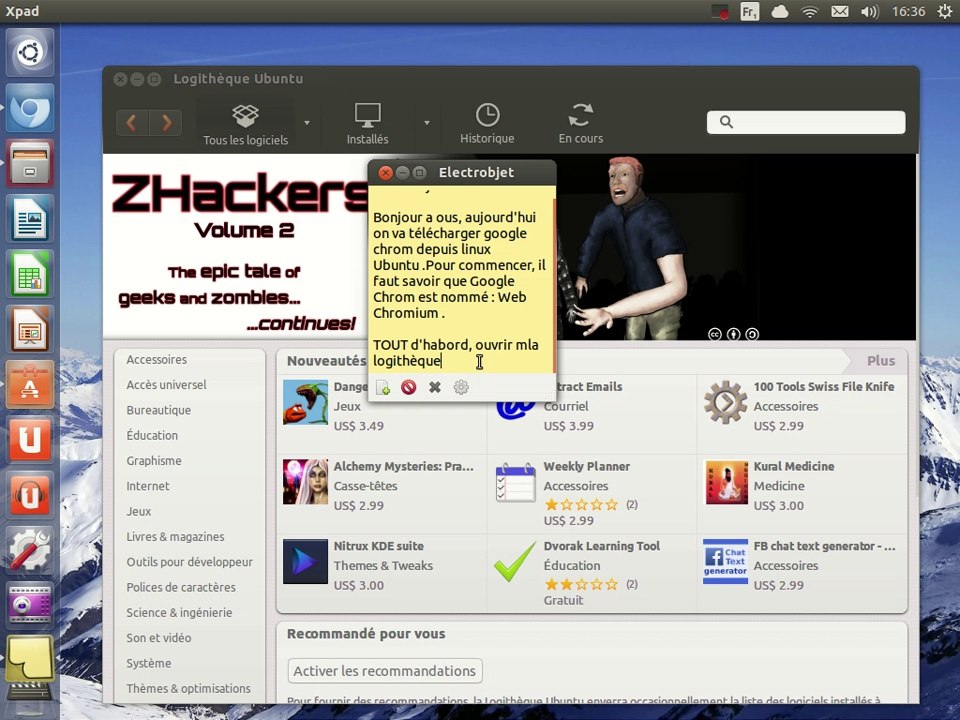Click the recording indicator in top panel
The width and height of the screenshot is (960, 720).
tap(719, 12)
